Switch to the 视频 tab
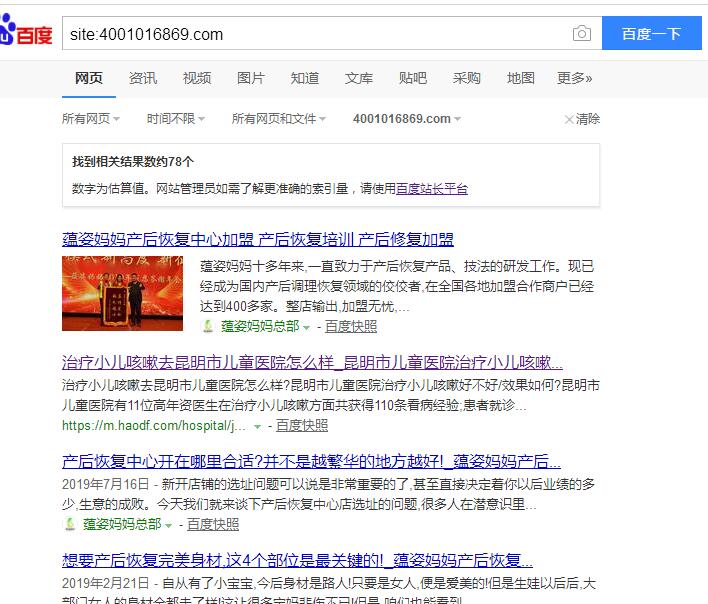708x604 pixels. (197, 78)
